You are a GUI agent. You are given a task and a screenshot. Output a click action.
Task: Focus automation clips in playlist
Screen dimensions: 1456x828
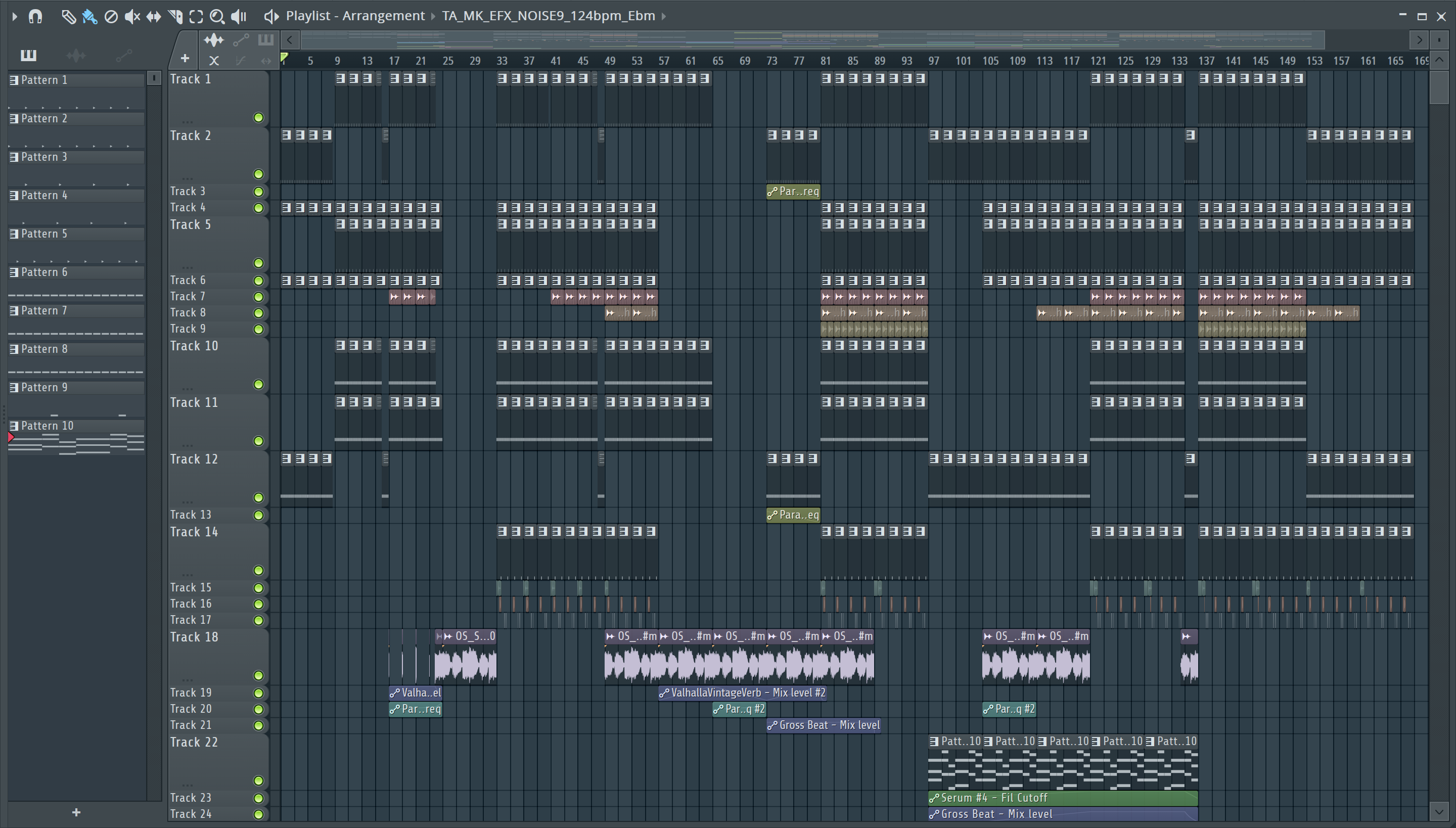tap(241, 40)
